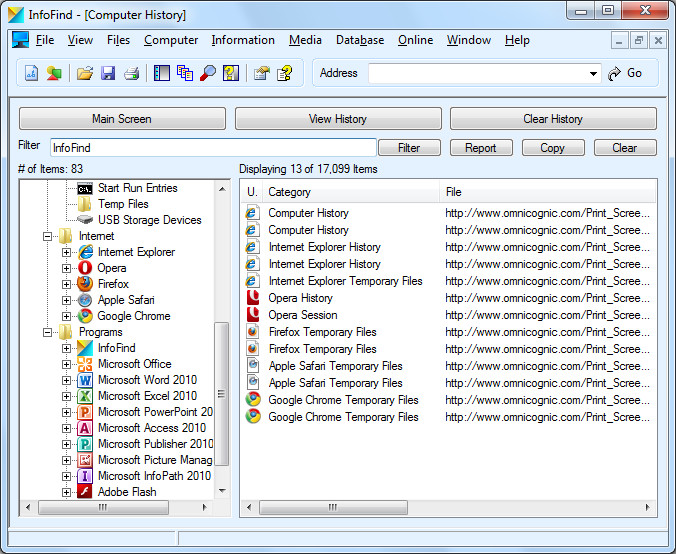
Task: Select the Internet Explorer Temporary Files row
Action: (448, 281)
